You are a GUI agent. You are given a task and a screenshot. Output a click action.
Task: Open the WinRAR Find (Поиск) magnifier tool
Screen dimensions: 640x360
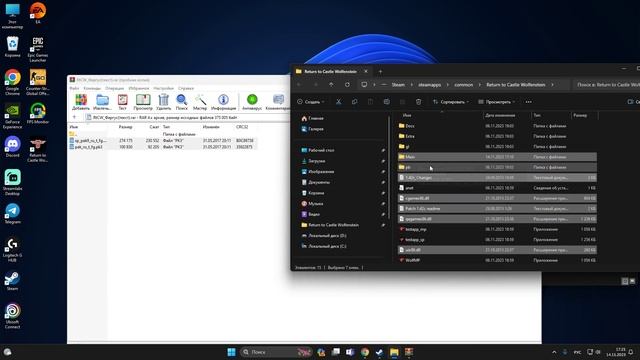(x=182, y=102)
